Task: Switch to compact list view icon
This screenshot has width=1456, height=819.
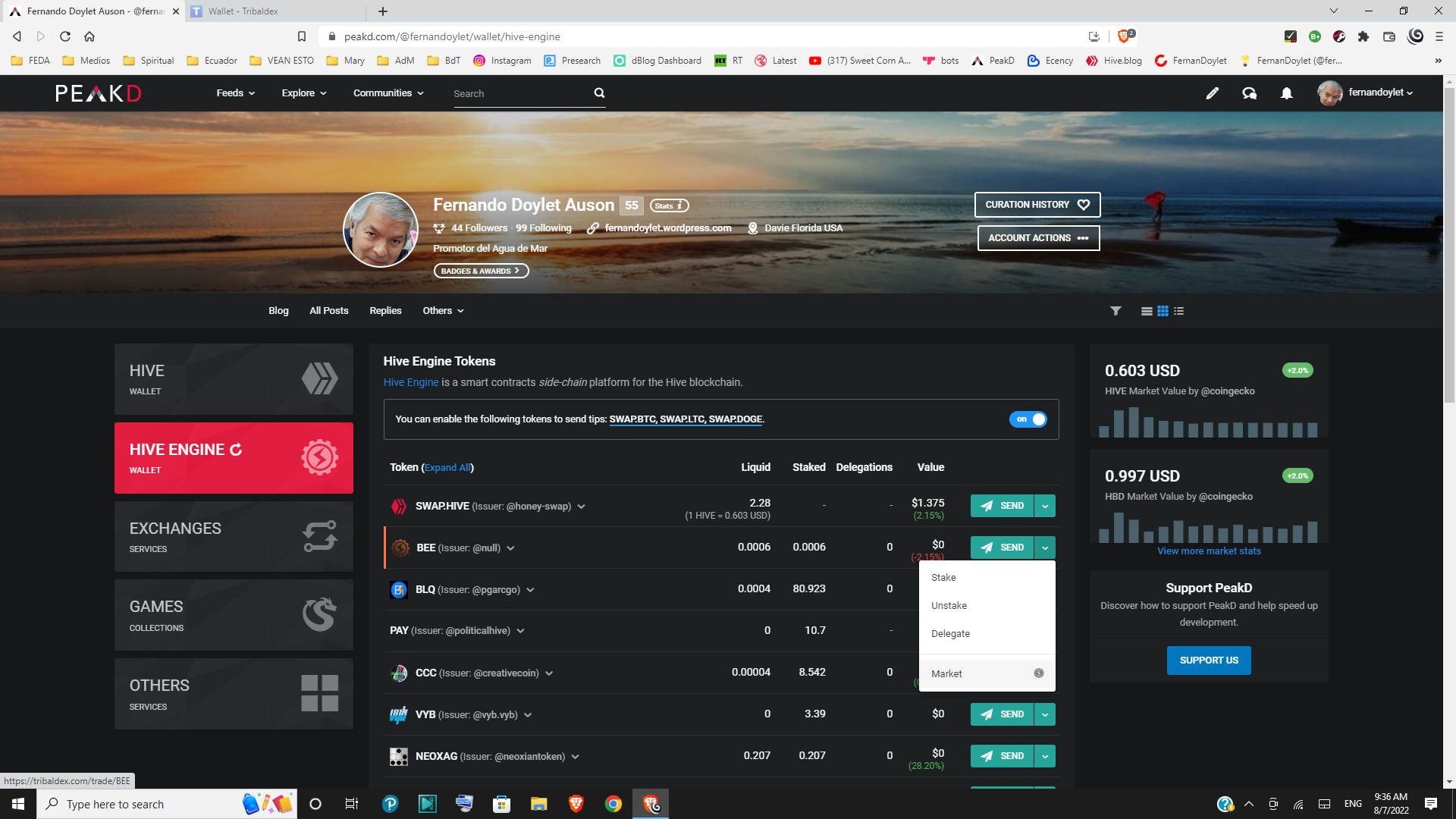Action: 1178,311
